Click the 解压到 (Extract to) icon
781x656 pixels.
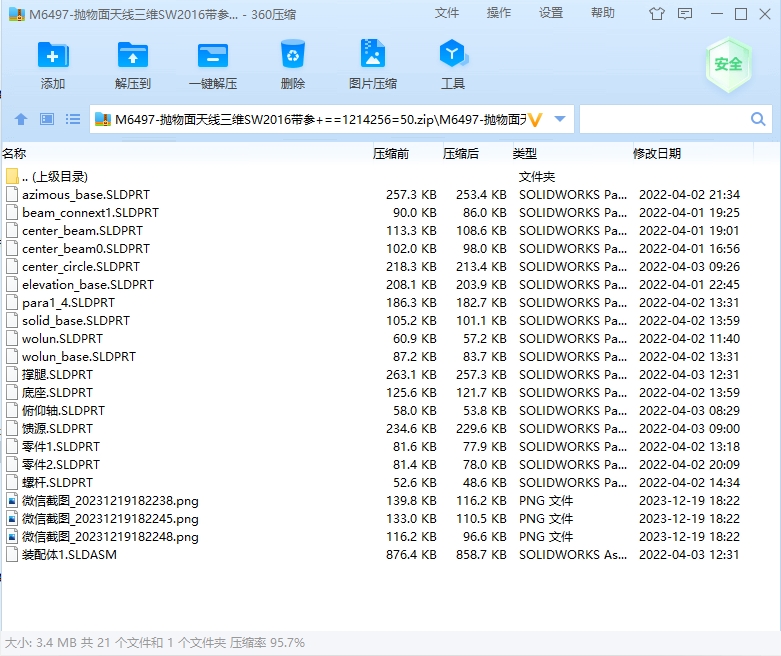[132, 55]
